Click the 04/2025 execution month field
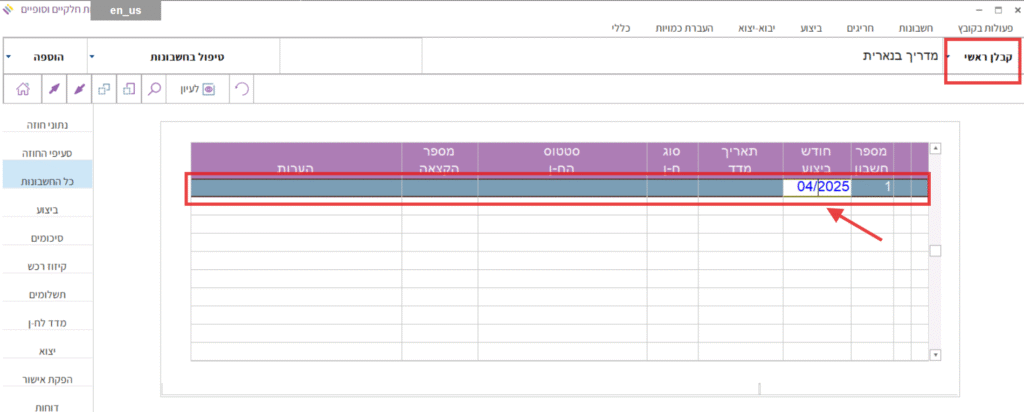This screenshot has width=1024, height=412. pos(816,187)
